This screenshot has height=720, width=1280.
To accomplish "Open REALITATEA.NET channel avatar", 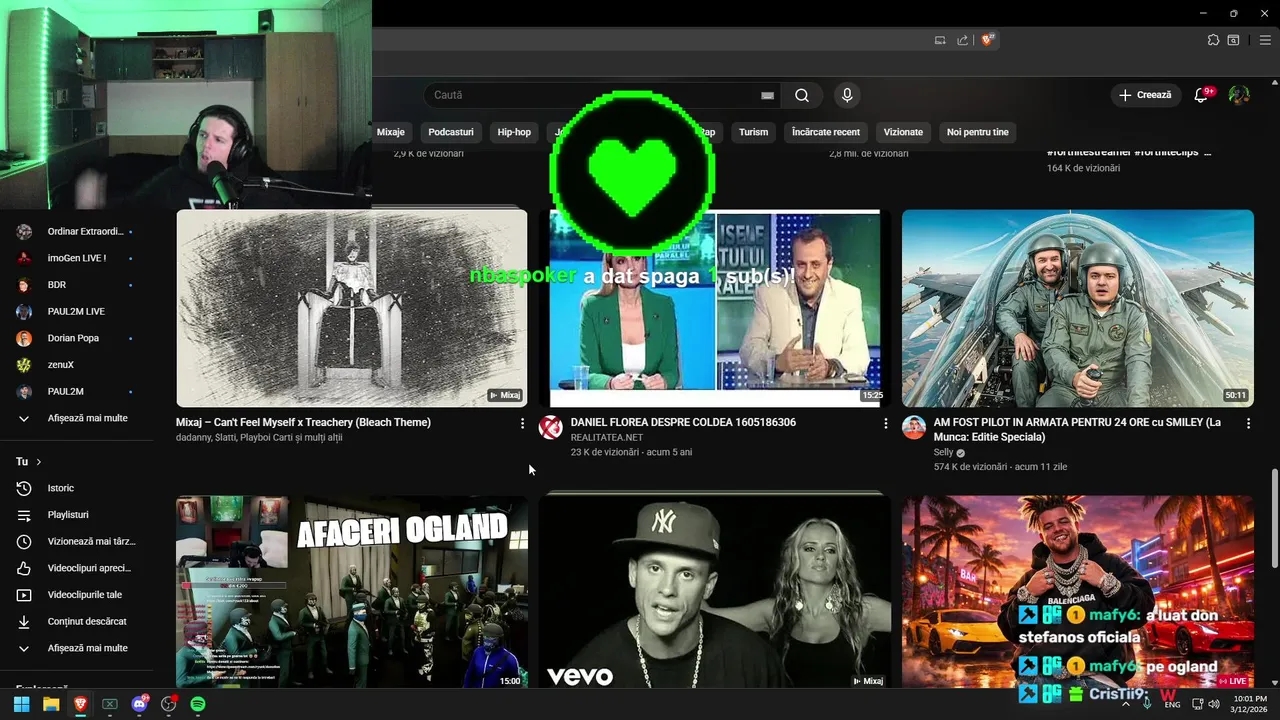I will [551, 428].
